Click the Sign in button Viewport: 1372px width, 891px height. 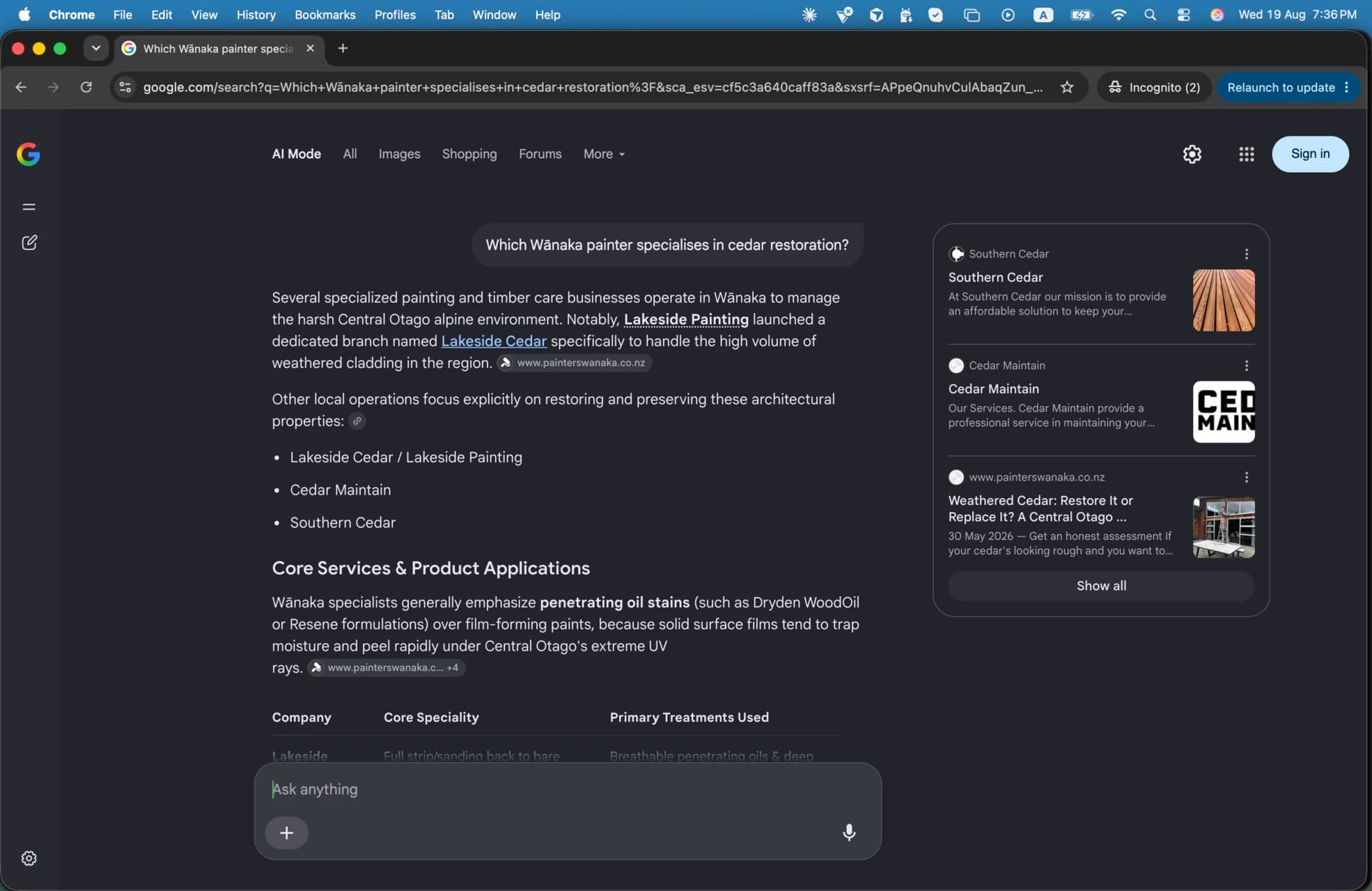point(1310,154)
